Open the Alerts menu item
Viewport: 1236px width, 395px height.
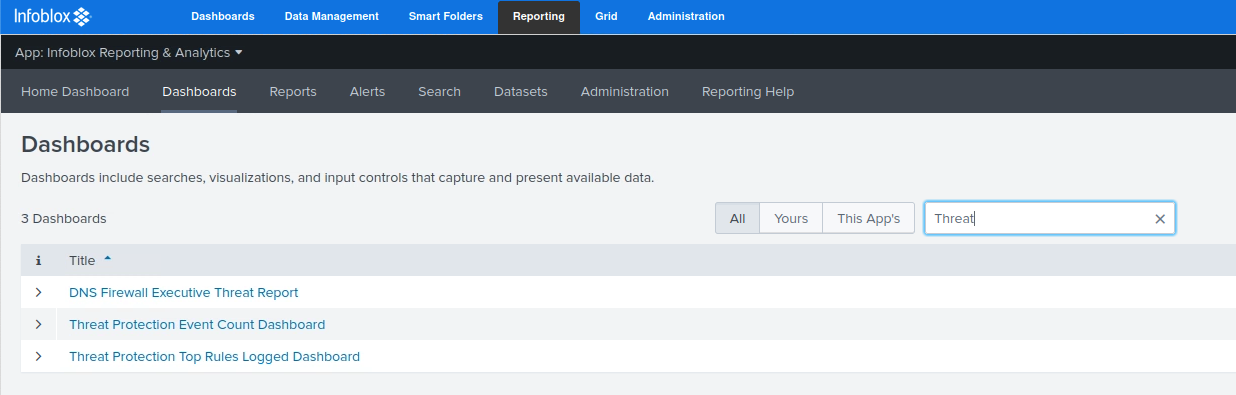(368, 91)
